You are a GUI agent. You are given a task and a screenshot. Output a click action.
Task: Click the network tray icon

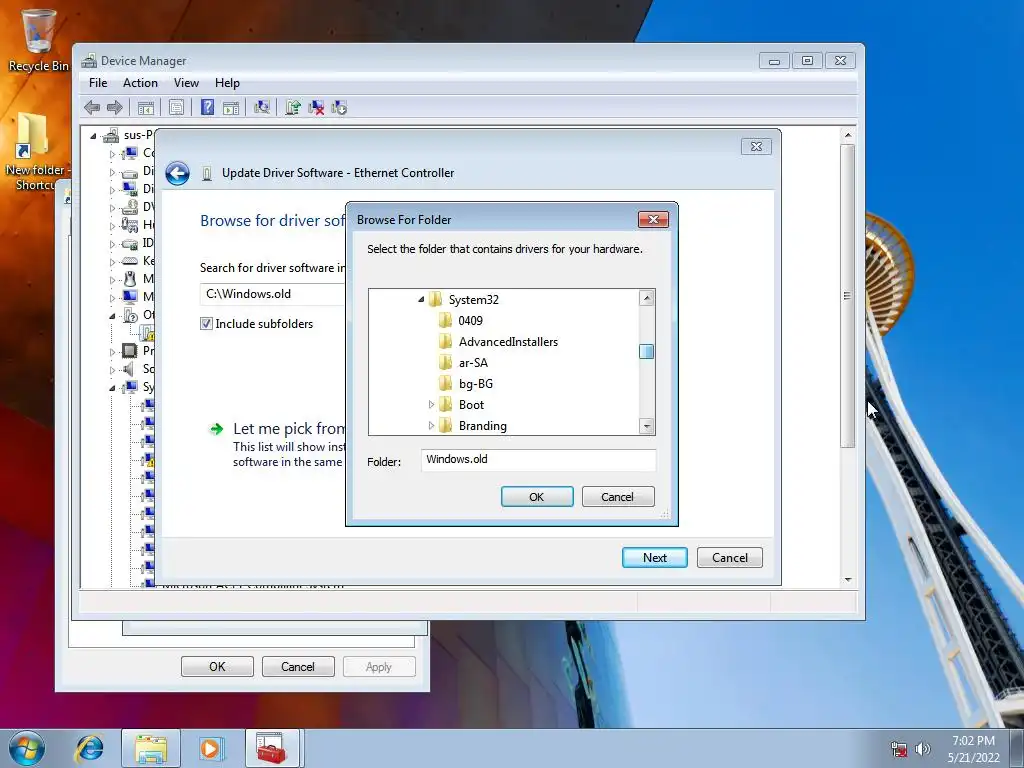[x=899, y=749]
